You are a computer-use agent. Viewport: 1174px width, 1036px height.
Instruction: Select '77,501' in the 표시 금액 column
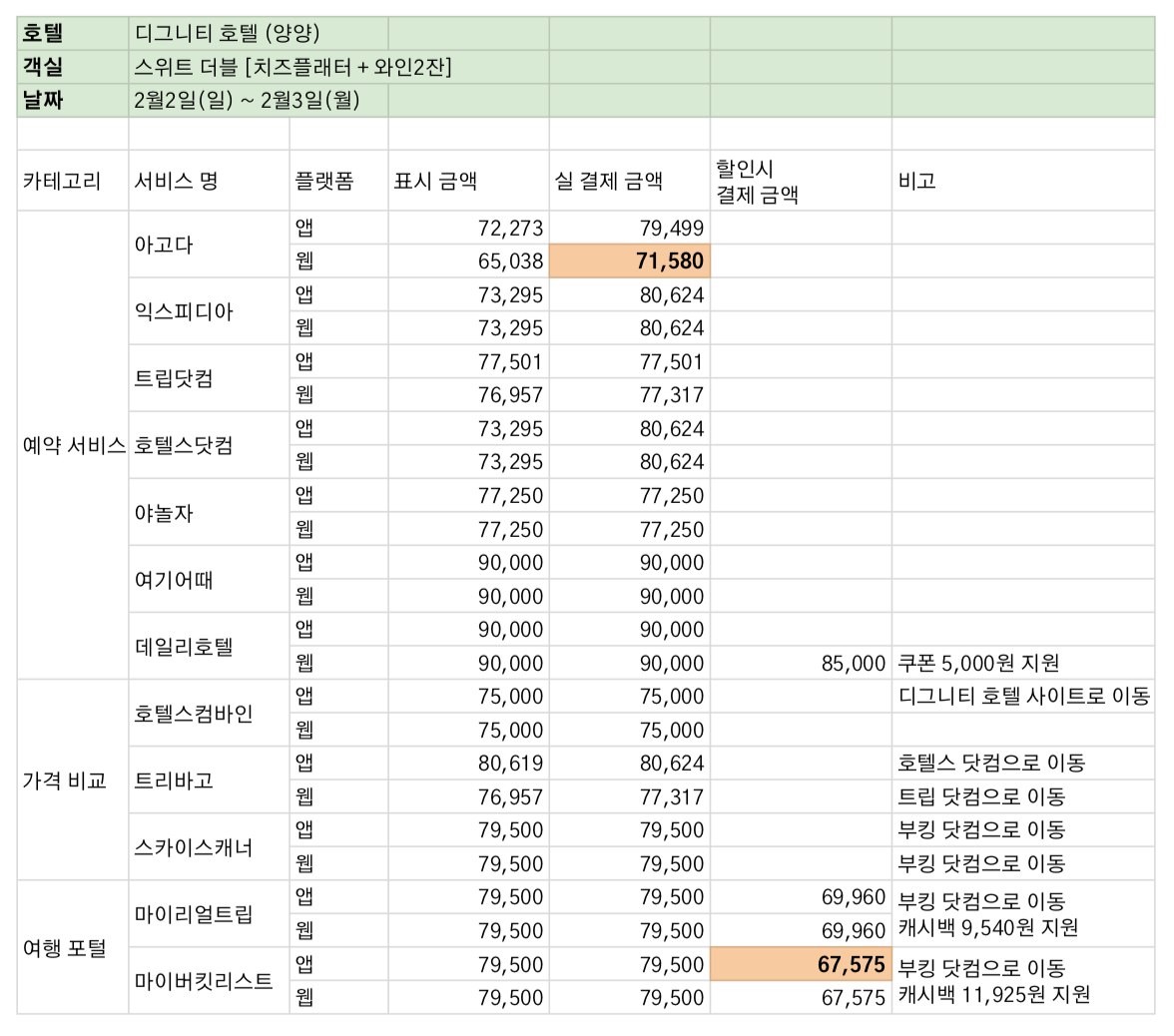(469, 361)
